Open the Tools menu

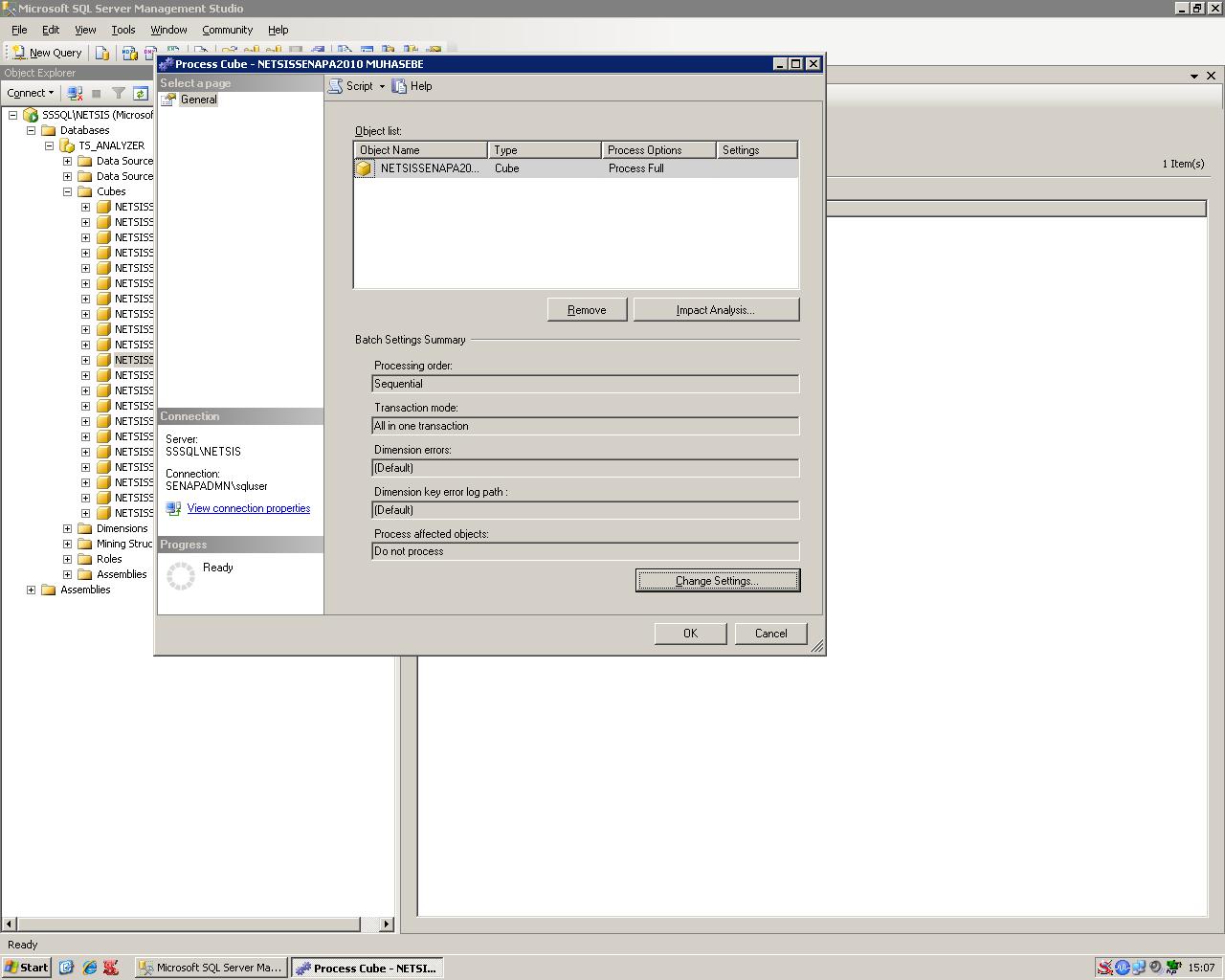point(123,30)
